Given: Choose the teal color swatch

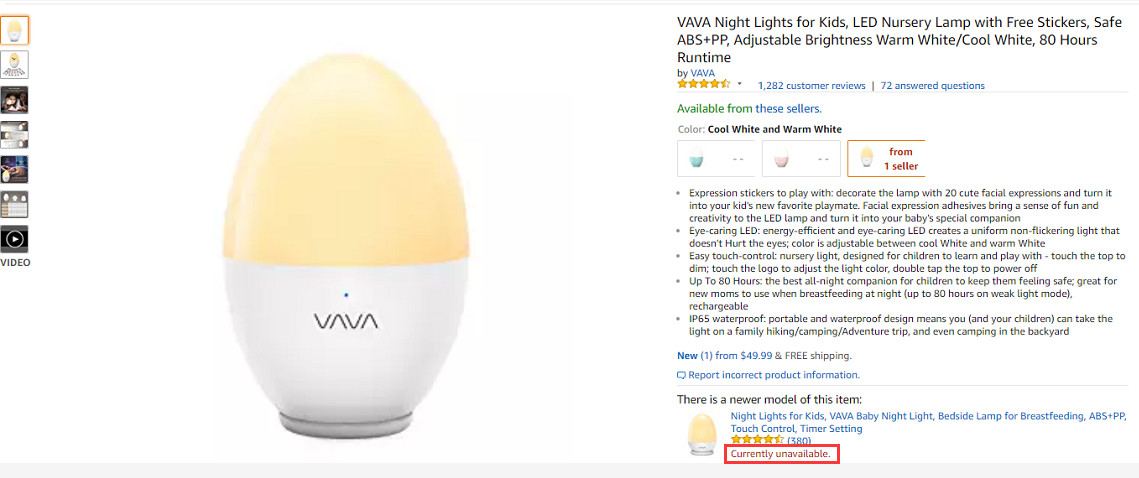Looking at the screenshot, I should (715, 158).
